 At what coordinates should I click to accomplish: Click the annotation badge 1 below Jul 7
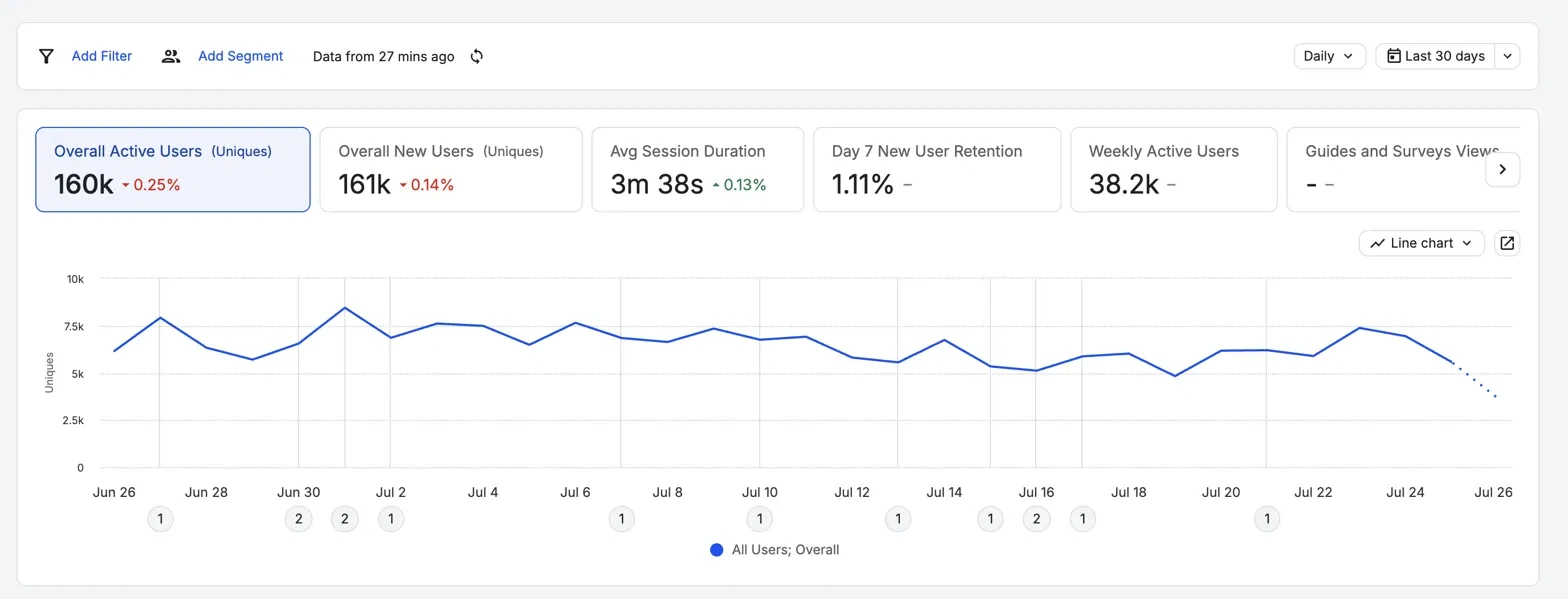(621, 519)
